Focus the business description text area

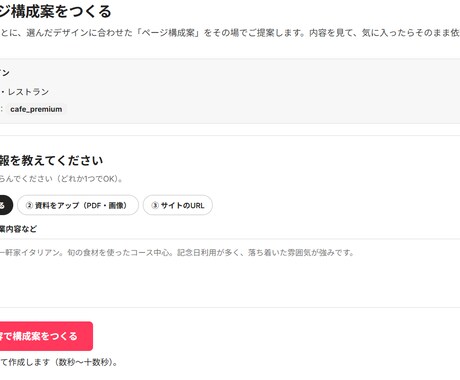click(230, 273)
